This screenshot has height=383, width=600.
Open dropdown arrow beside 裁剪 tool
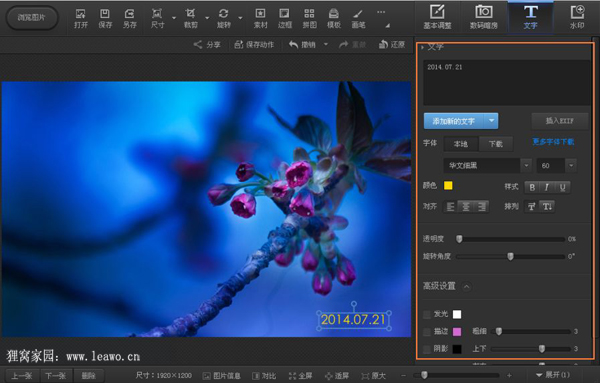tap(207, 18)
